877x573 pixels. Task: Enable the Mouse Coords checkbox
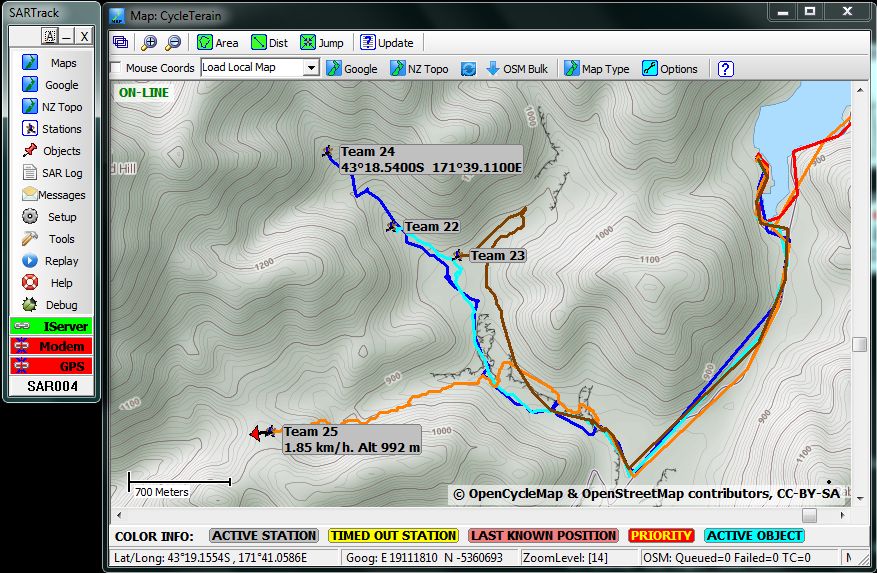pos(116,69)
